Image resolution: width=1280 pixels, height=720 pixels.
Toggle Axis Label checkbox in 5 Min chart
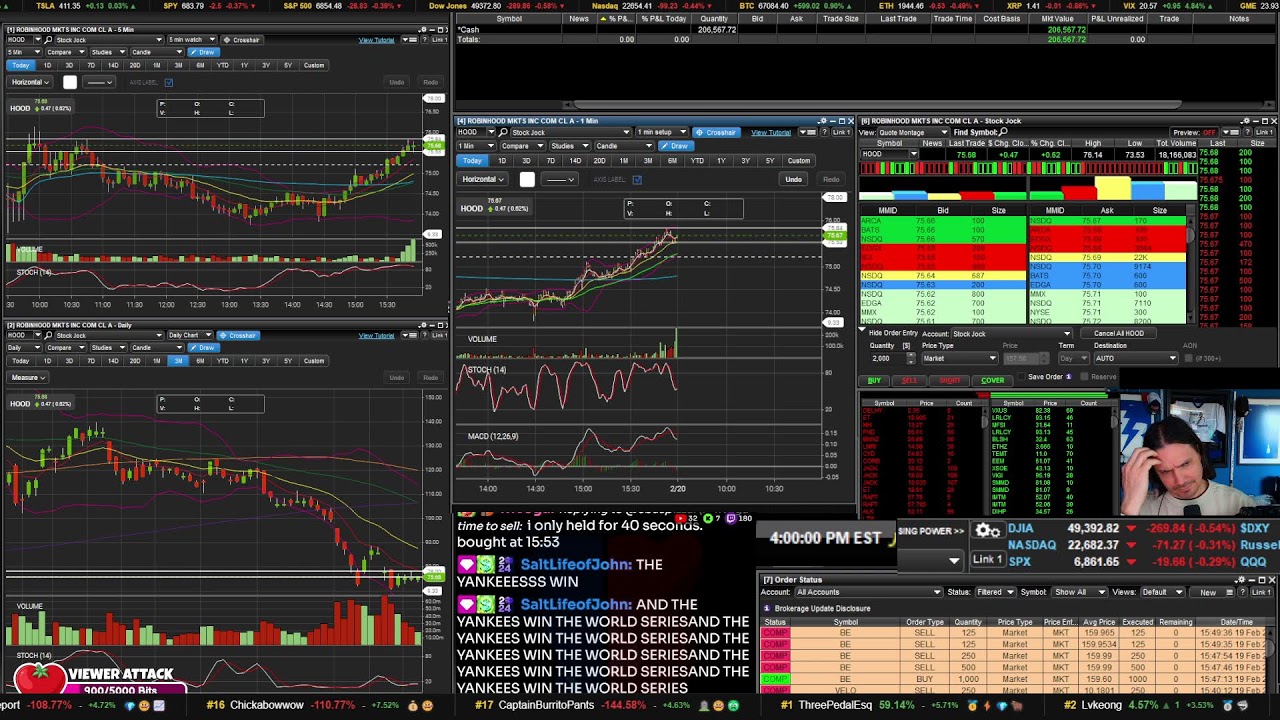click(x=169, y=82)
